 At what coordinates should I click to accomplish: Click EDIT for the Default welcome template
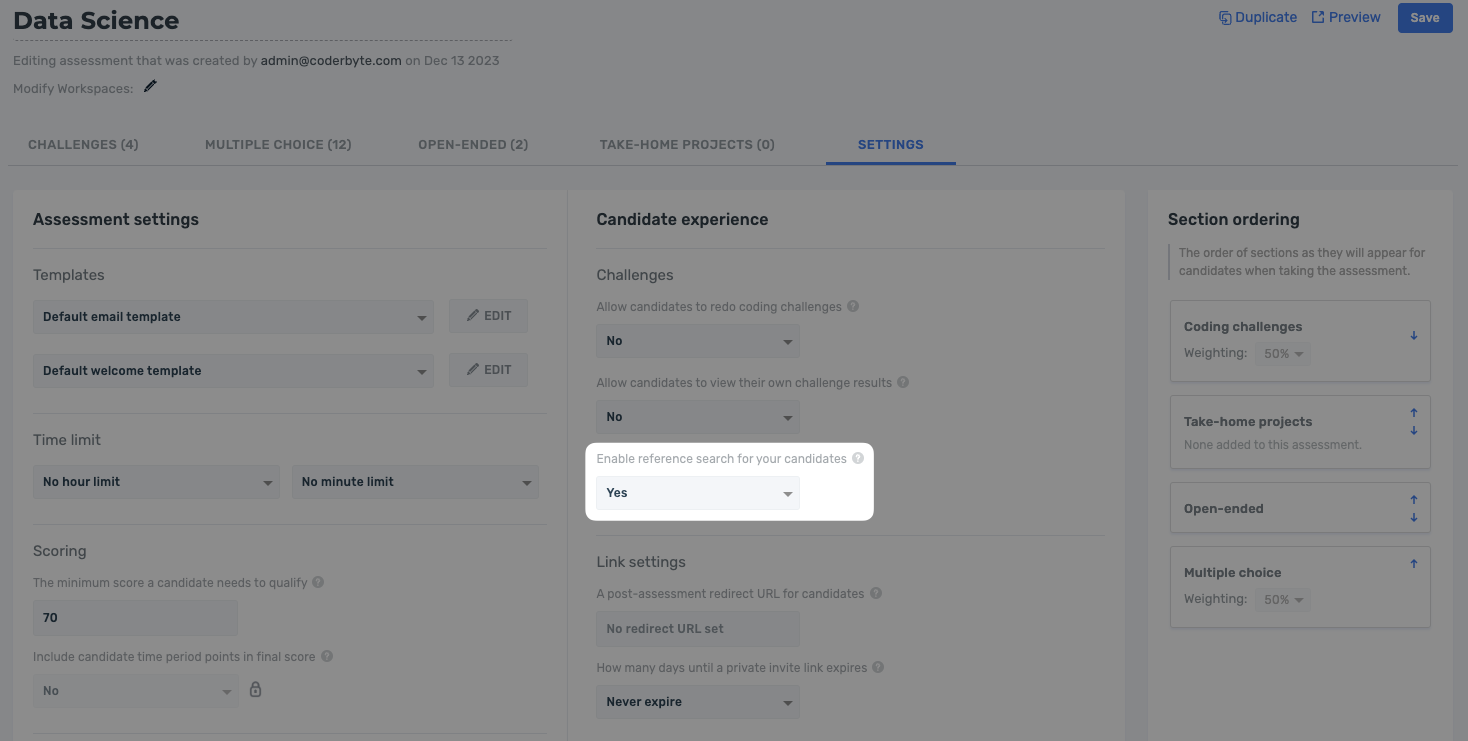[488, 369]
